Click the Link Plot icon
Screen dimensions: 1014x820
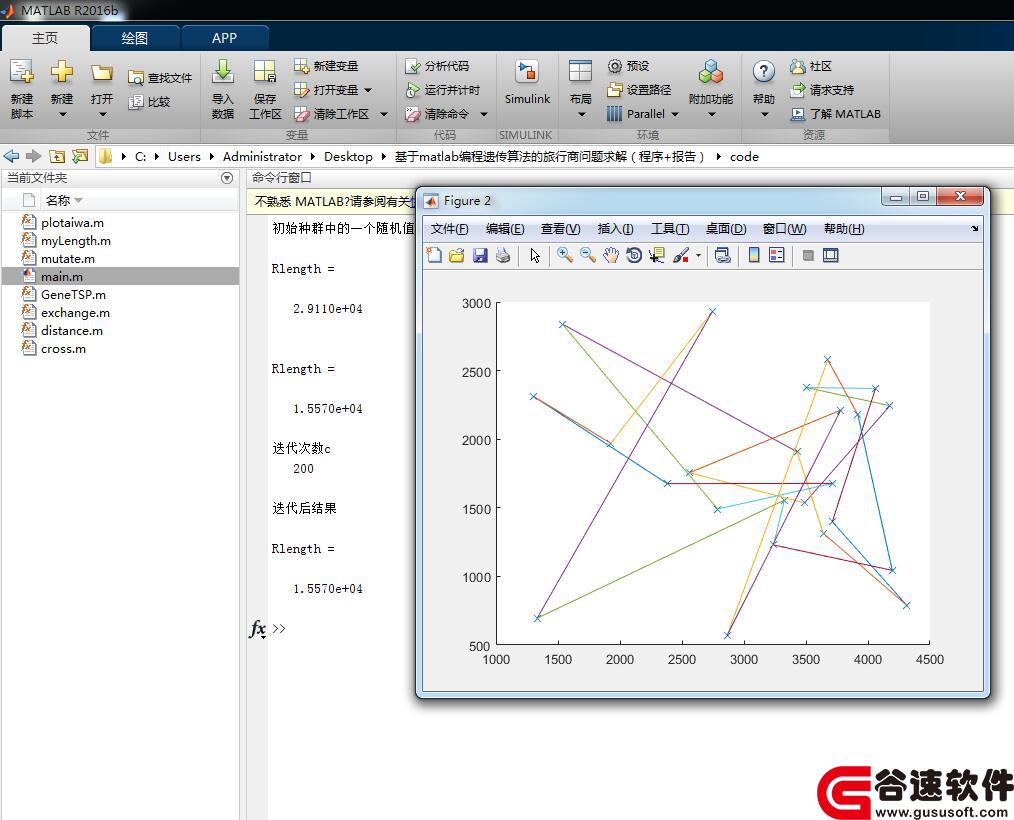click(722, 255)
